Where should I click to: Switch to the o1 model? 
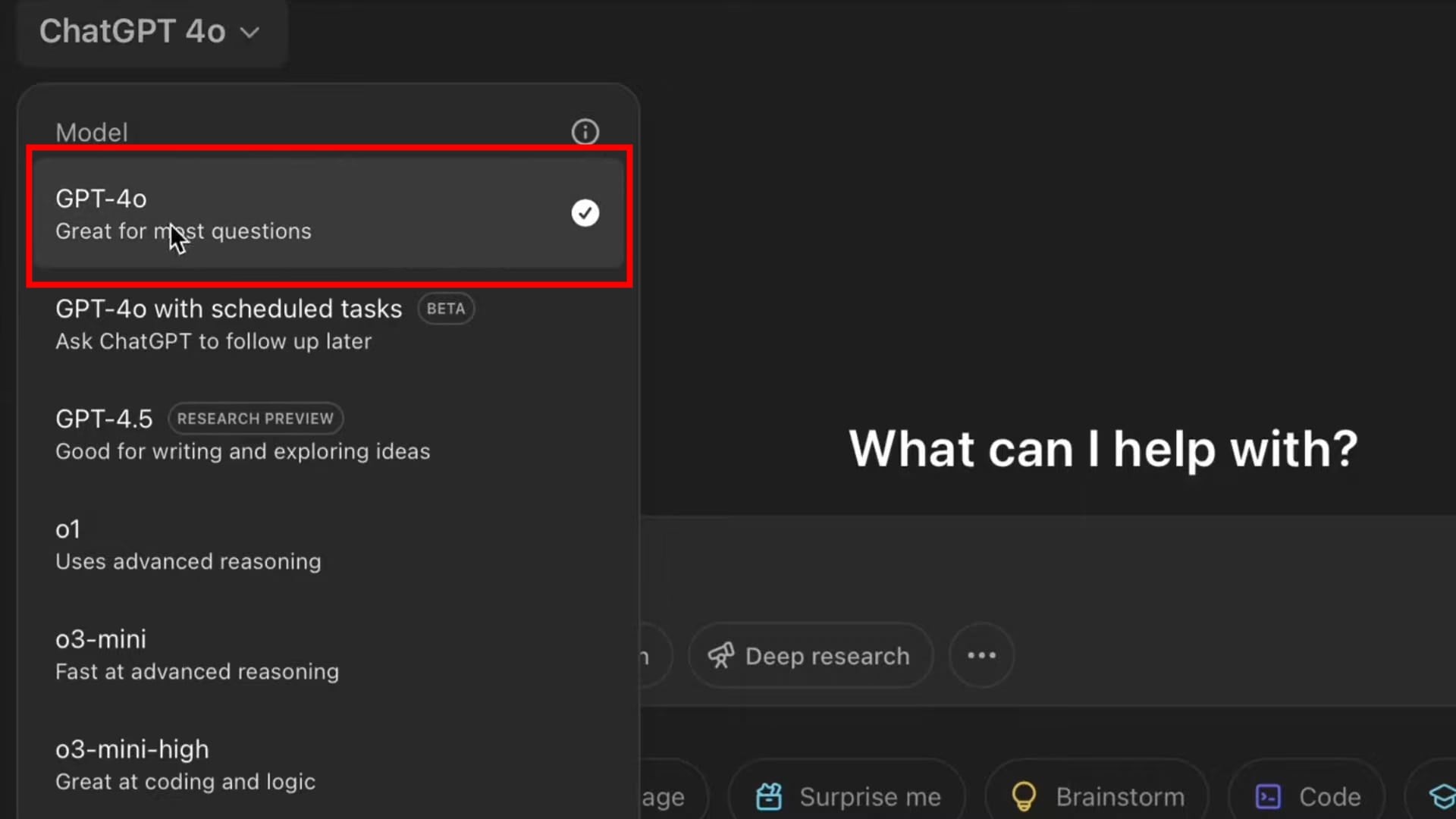[328, 544]
